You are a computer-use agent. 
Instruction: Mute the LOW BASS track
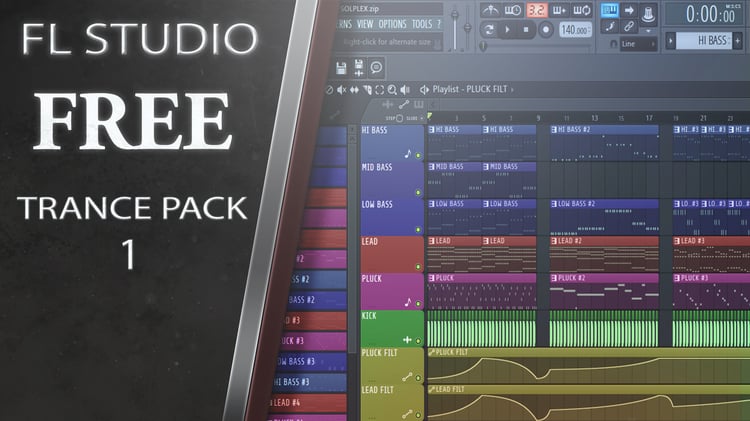(x=418, y=230)
